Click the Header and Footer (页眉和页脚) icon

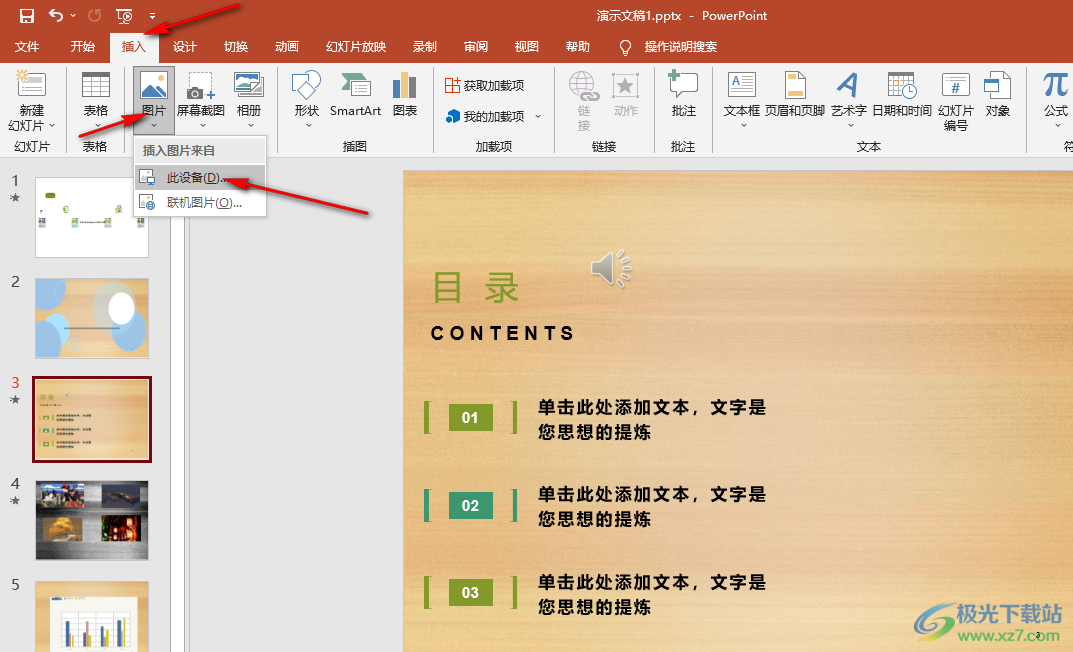click(795, 94)
